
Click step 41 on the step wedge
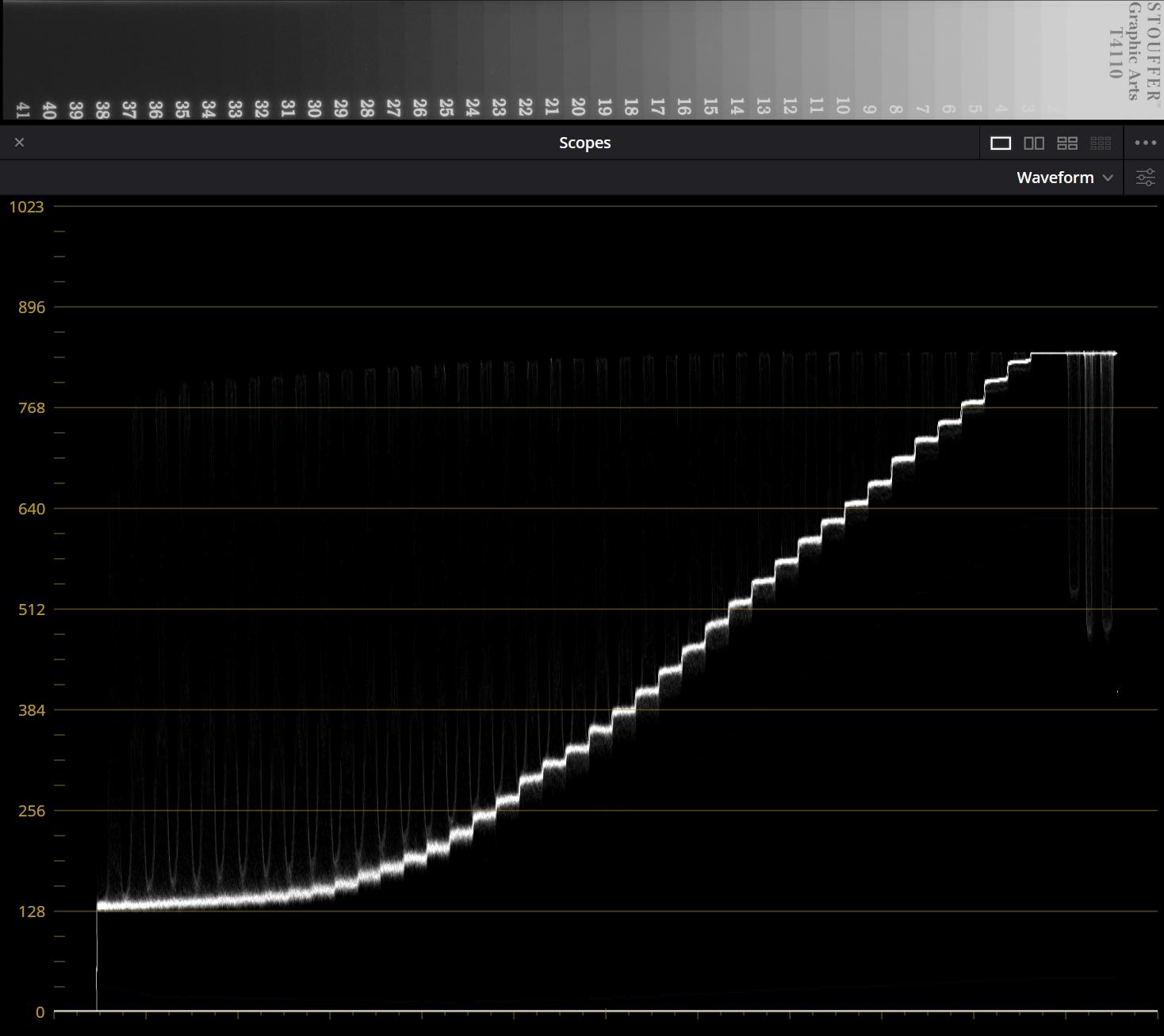22,110
